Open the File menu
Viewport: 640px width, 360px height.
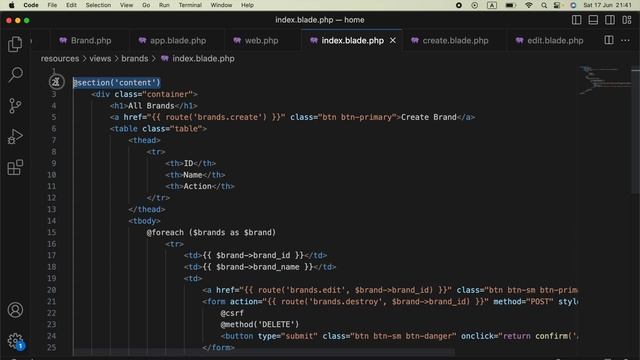(x=52, y=5)
